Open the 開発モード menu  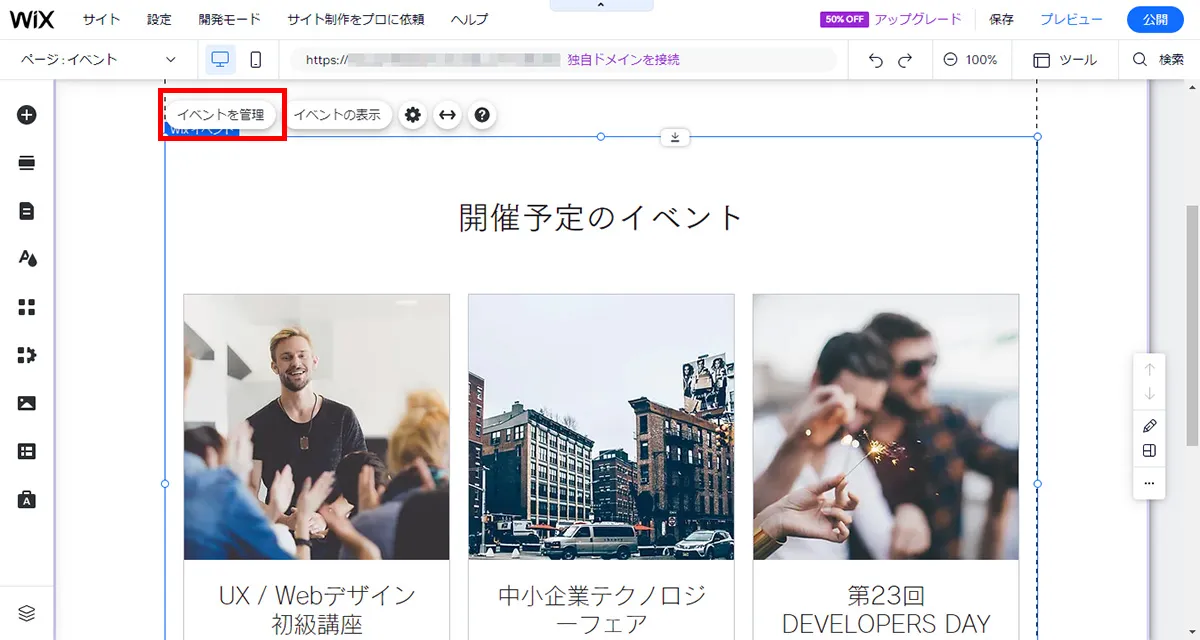point(227,18)
